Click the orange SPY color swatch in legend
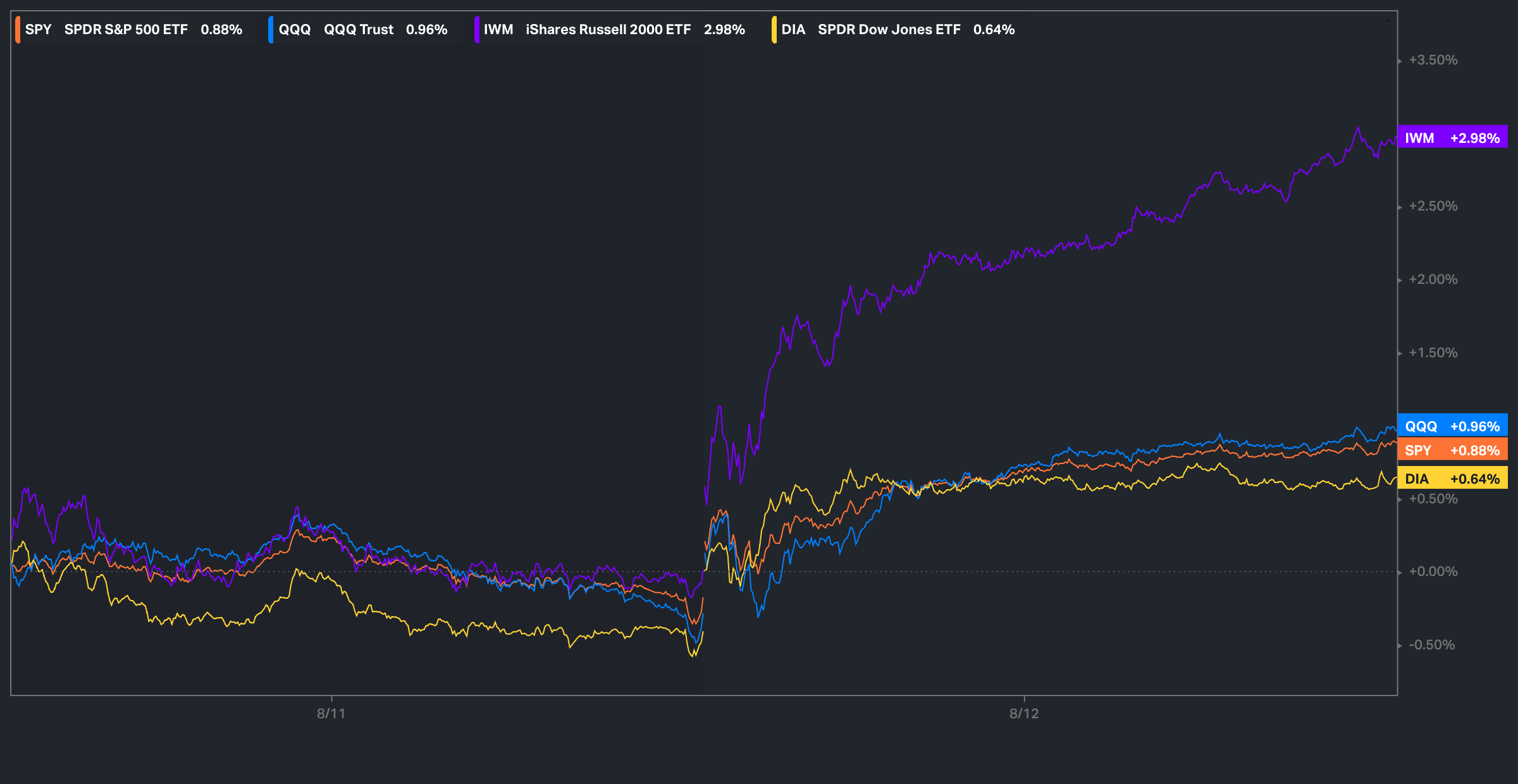The image size is (1518, 784). [x=18, y=30]
